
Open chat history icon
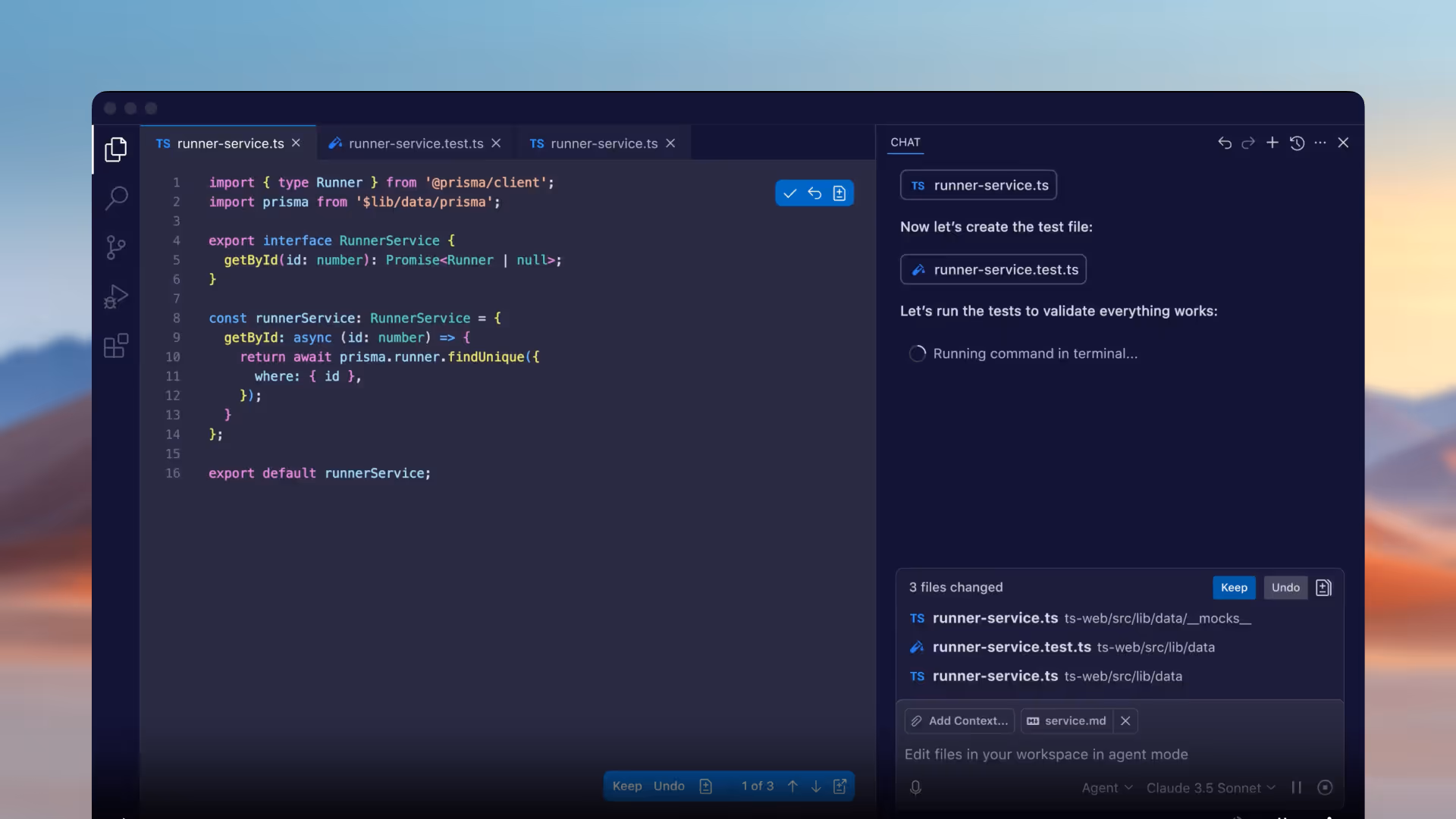[1297, 143]
